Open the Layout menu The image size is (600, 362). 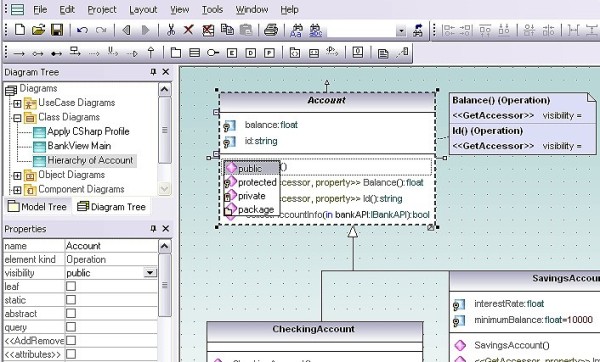coord(143,10)
